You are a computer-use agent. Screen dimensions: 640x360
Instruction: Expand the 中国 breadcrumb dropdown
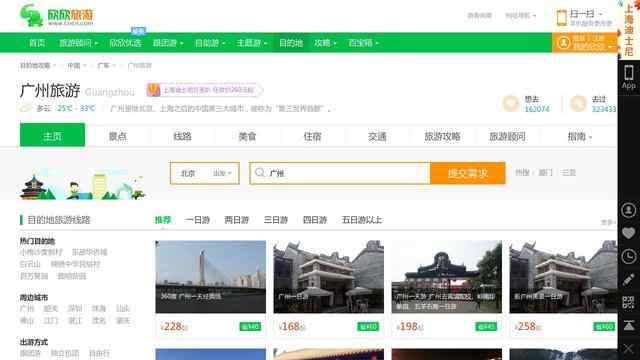pos(76,66)
